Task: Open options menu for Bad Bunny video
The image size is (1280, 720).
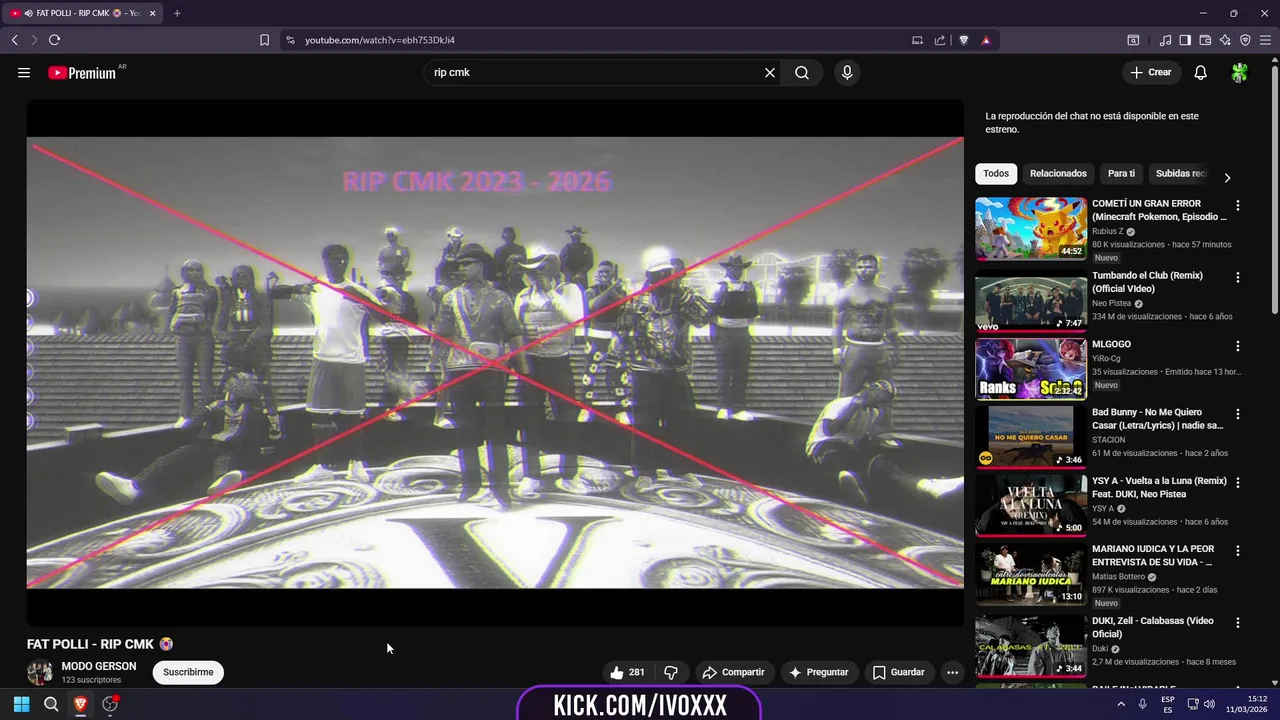Action: [1238, 414]
